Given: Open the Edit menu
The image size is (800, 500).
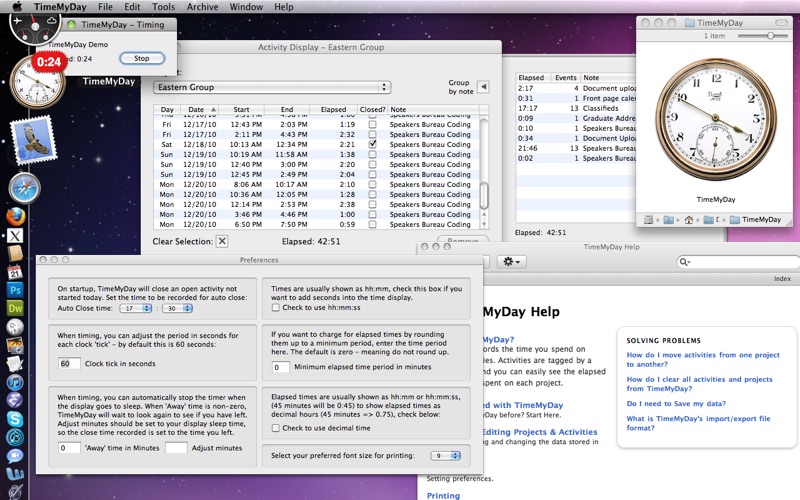Looking at the screenshot, I should [132, 7].
